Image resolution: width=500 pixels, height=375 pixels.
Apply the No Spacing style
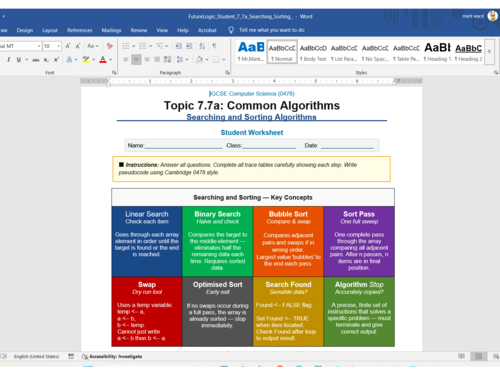point(375,52)
